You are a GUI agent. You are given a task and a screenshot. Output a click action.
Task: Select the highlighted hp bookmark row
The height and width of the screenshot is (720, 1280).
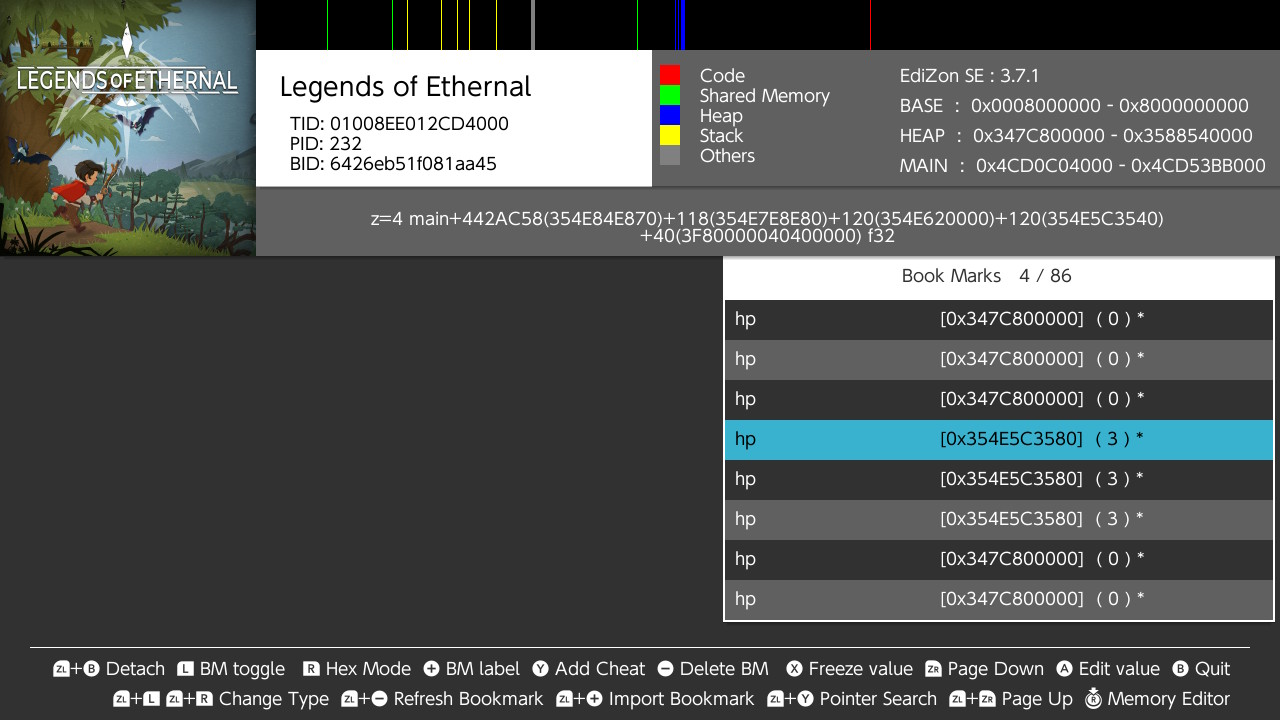pos(999,440)
